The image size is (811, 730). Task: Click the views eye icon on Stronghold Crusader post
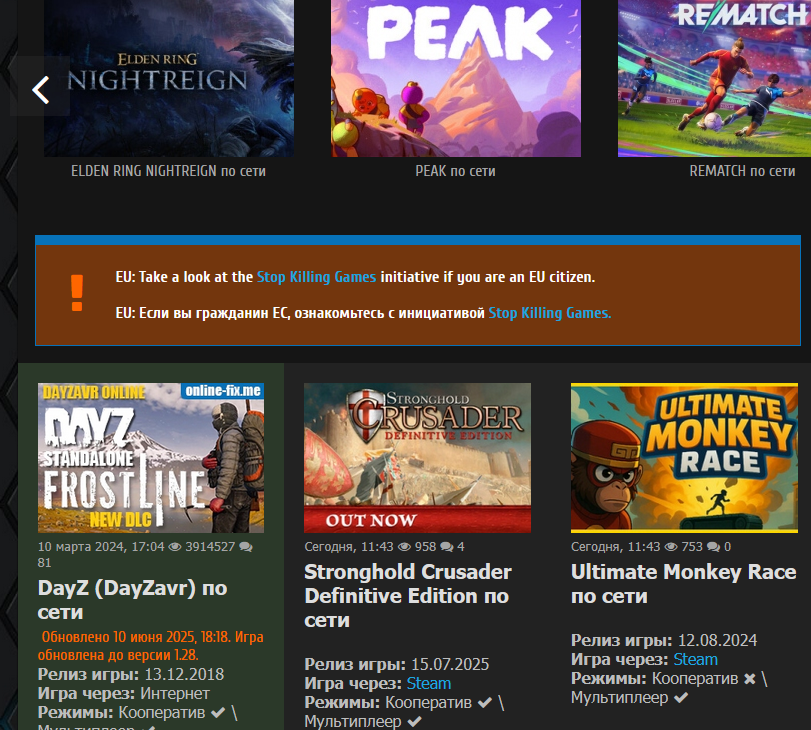coord(404,547)
